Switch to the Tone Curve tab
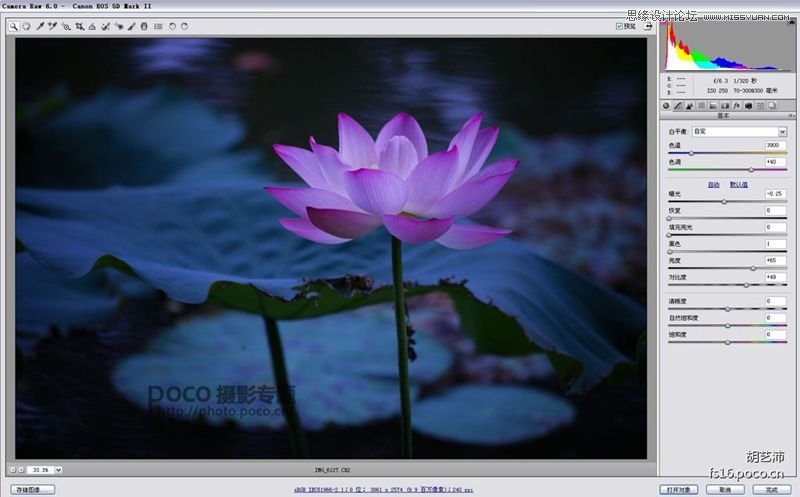Screen dimensions: 800x497 [x=678, y=105]
